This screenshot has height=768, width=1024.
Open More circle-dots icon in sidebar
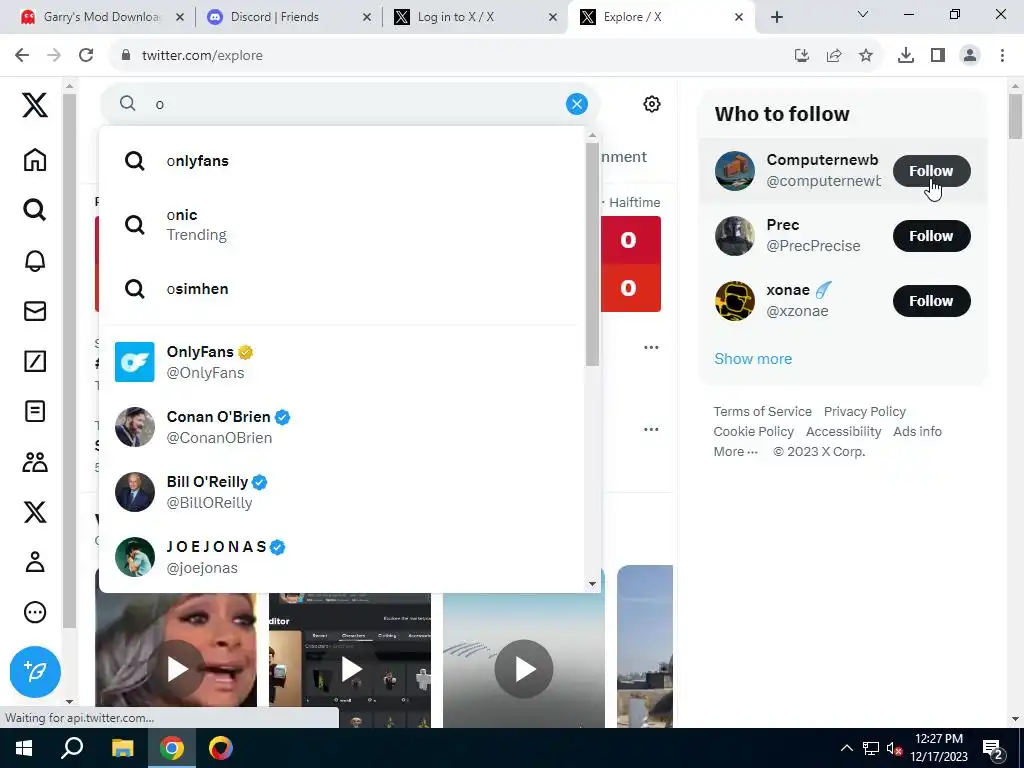[x=35, y=612]
